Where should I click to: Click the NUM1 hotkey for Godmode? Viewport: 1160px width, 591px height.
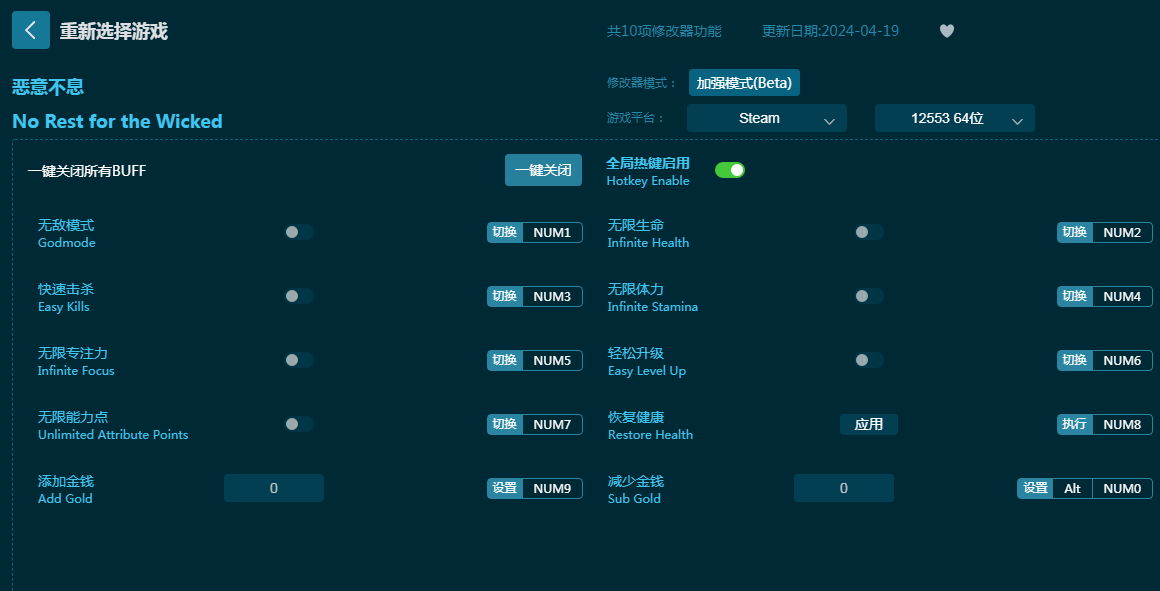552,233
